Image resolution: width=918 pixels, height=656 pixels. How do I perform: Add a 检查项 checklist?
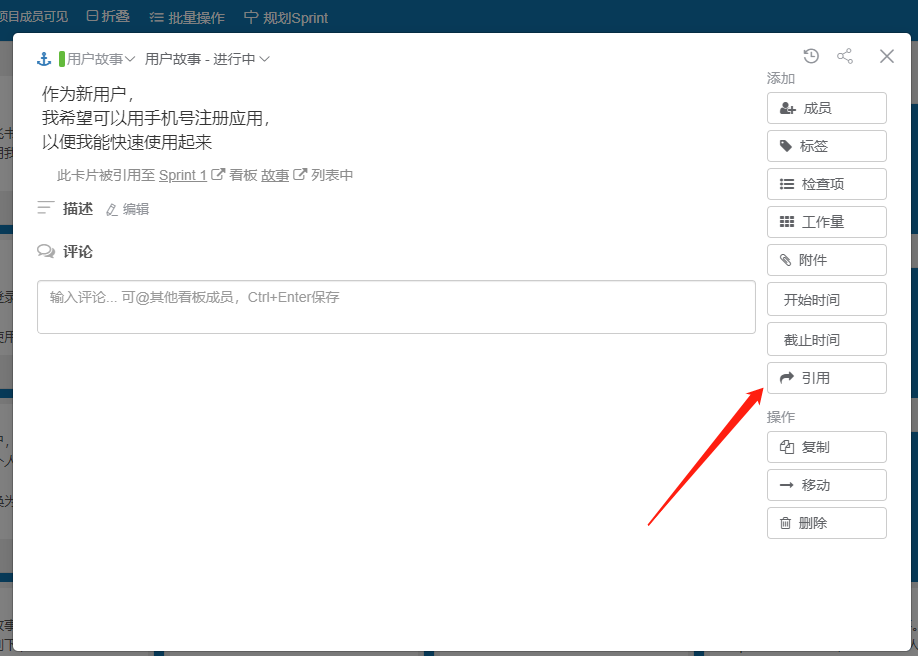(826, 184)
